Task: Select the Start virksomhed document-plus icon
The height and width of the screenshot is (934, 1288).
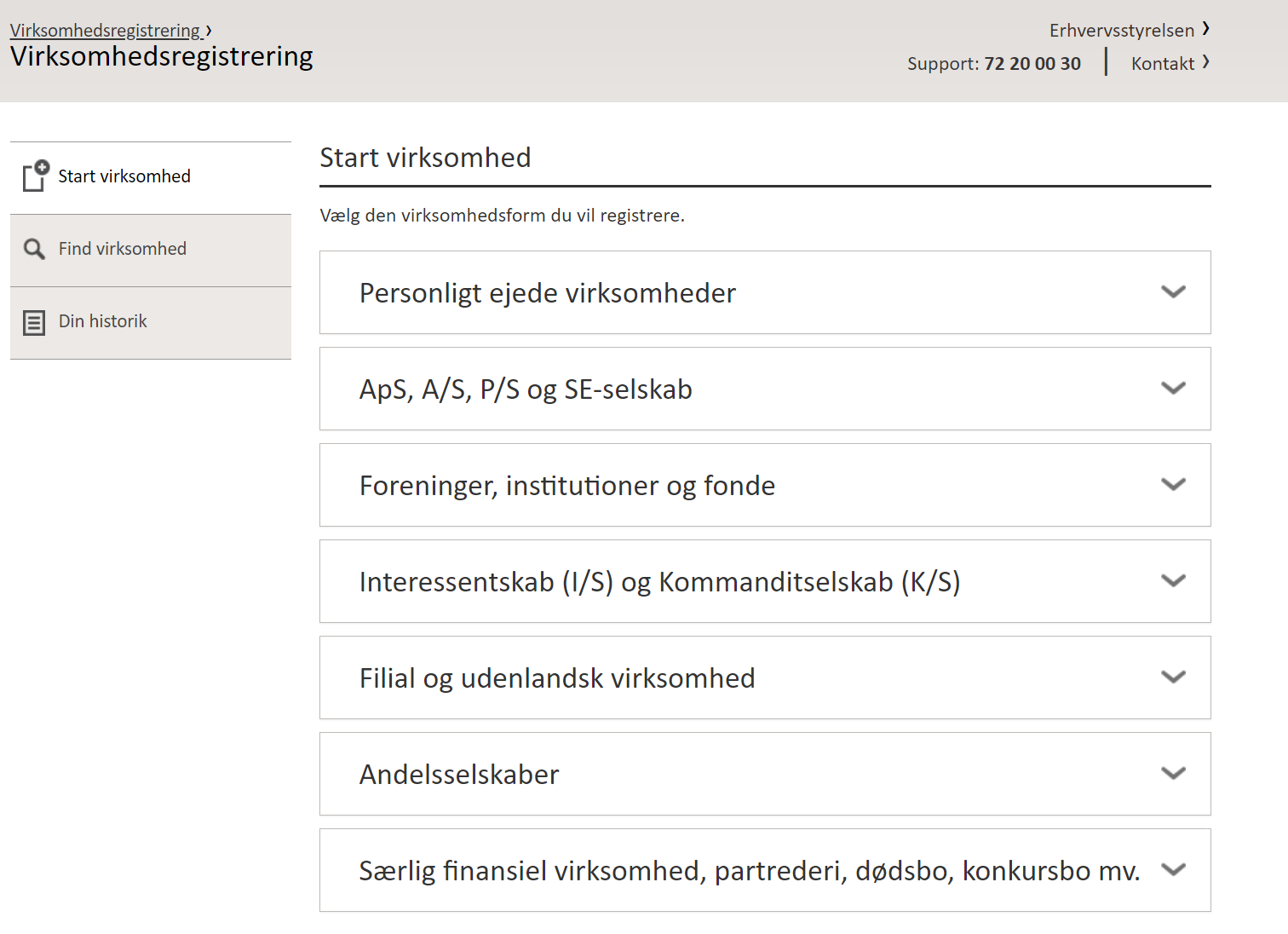Action: [34, 176]
